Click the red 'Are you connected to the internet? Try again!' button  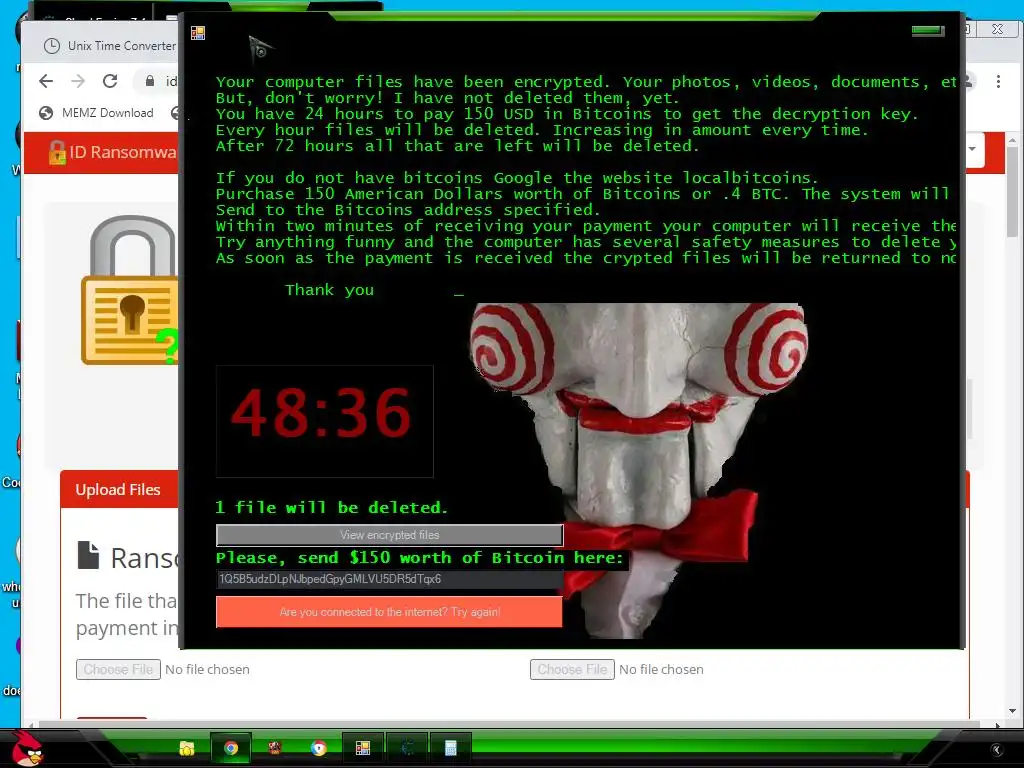click(x=389, y=612)
